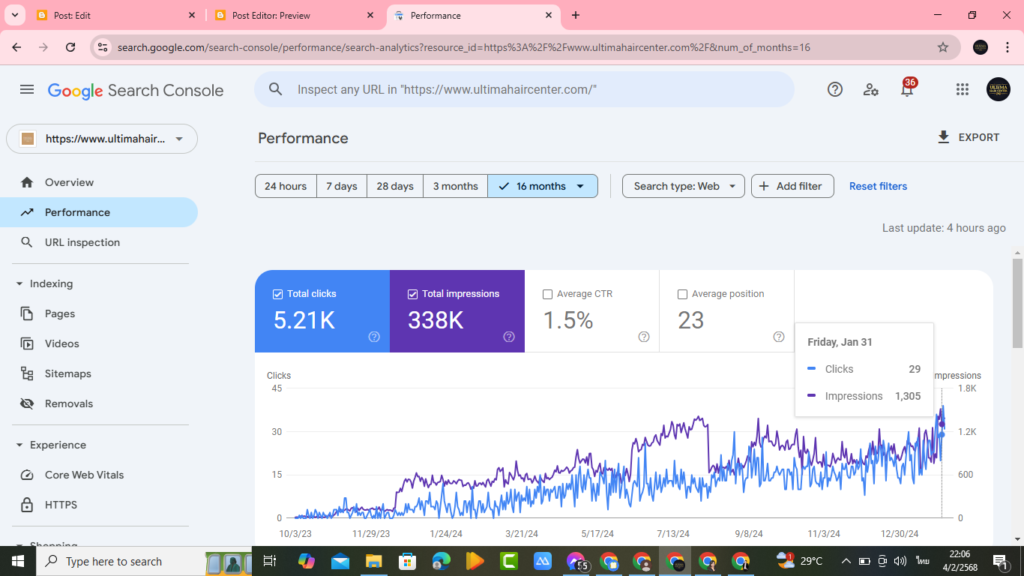This screenshot has height=576, width=1024.
Task: Click the Add filter button
Action: pos(792,186)
